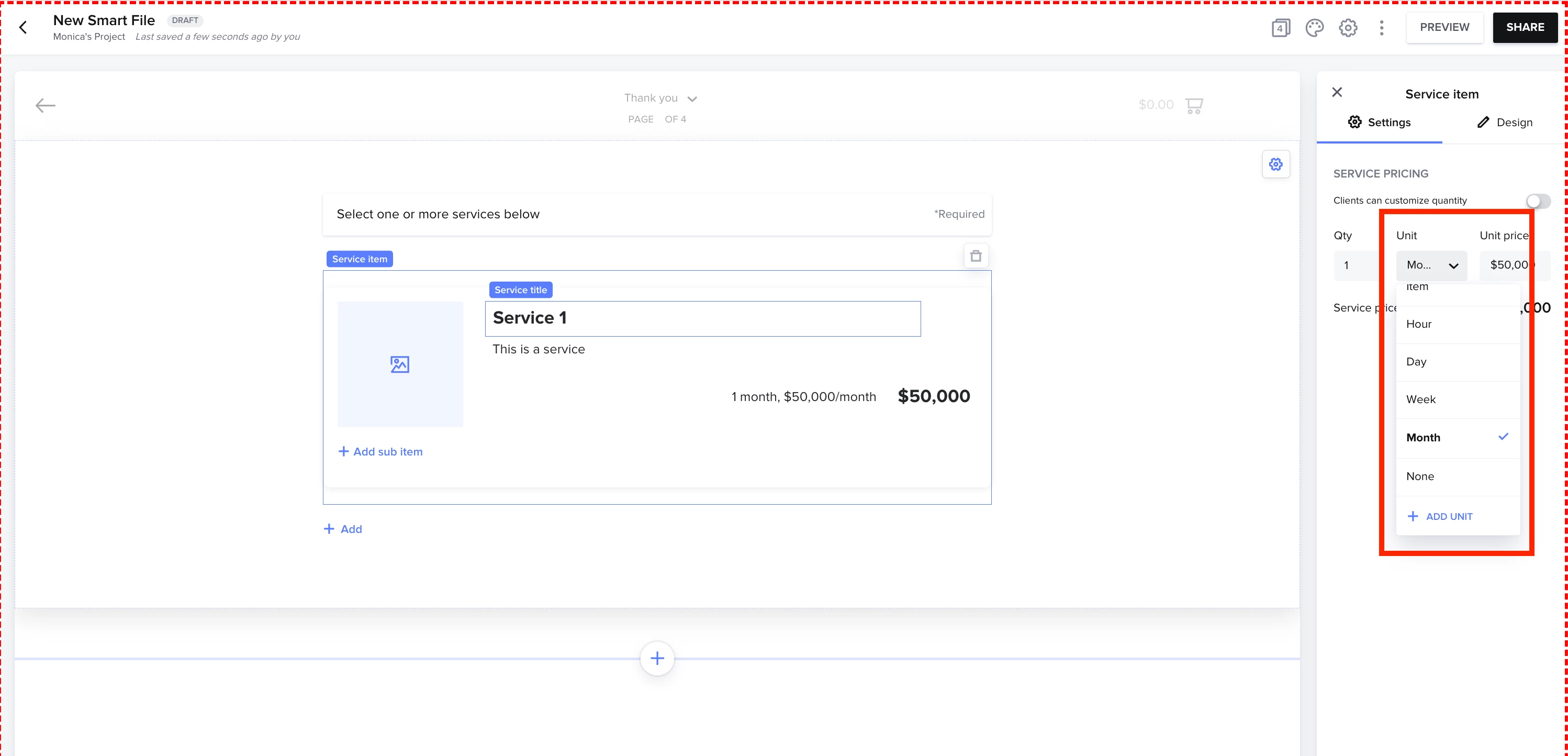
Task: Click the image placeholder icon
Action: 400,364
